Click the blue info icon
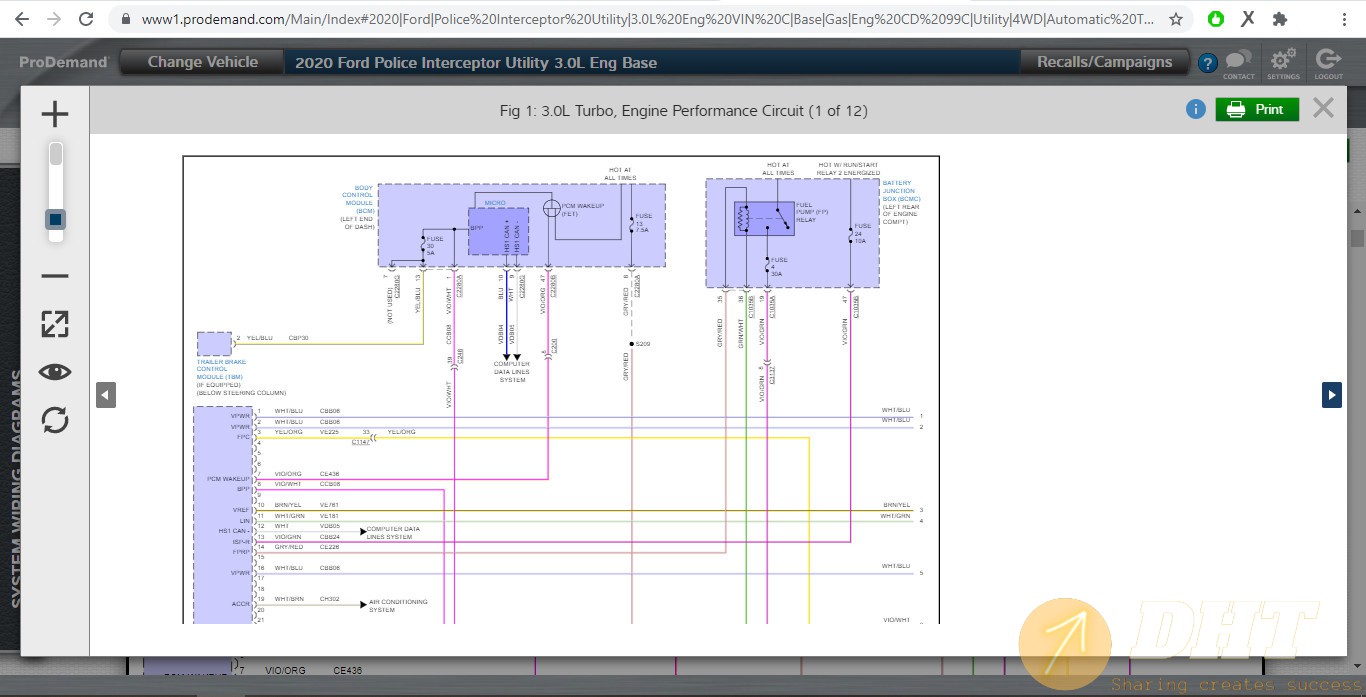Screen dimensions: 1366x697 pyautogui.click(x=1195, y=109)
